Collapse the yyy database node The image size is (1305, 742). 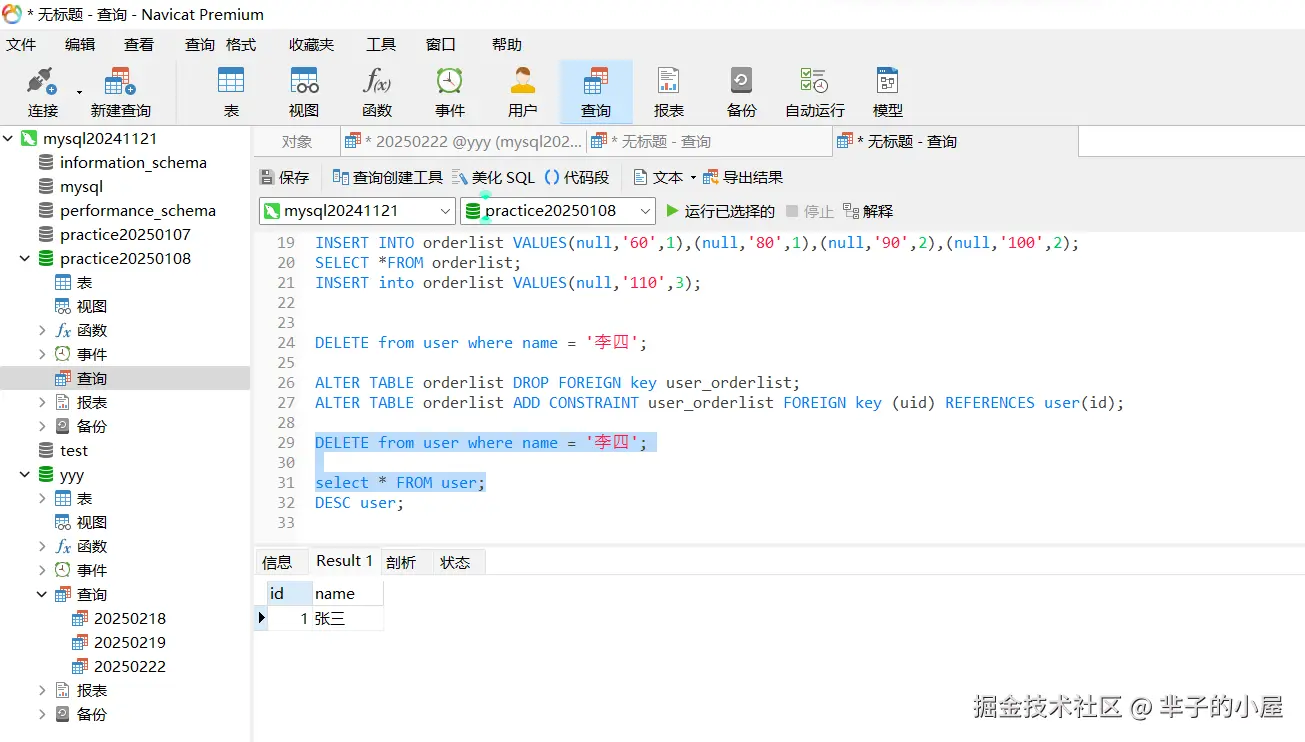pos(25,475)
